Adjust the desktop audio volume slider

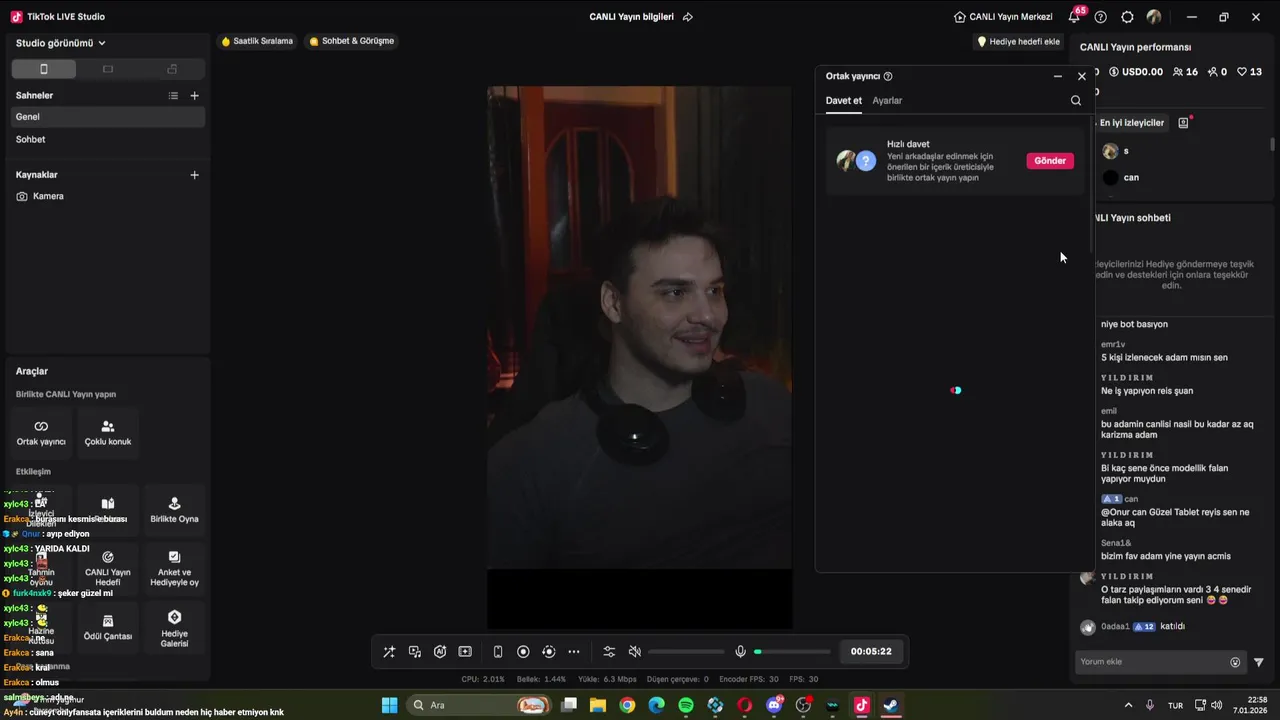click(686, 652)
